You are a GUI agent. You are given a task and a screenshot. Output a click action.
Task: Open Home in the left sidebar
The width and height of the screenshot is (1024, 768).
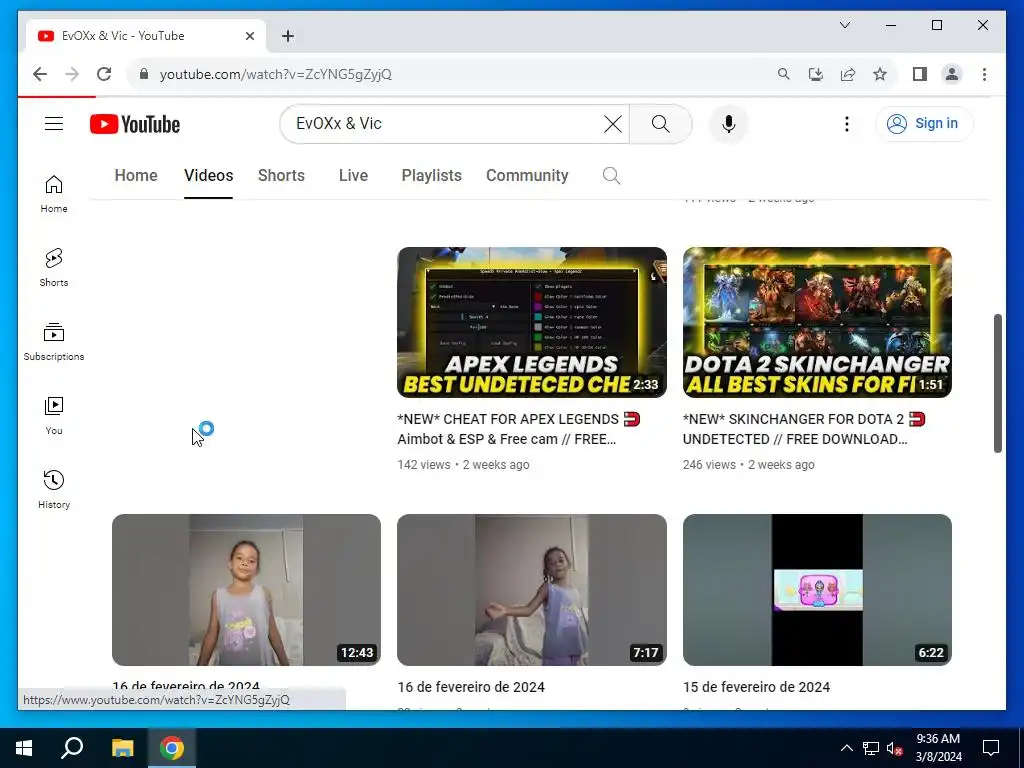(54, 194)
